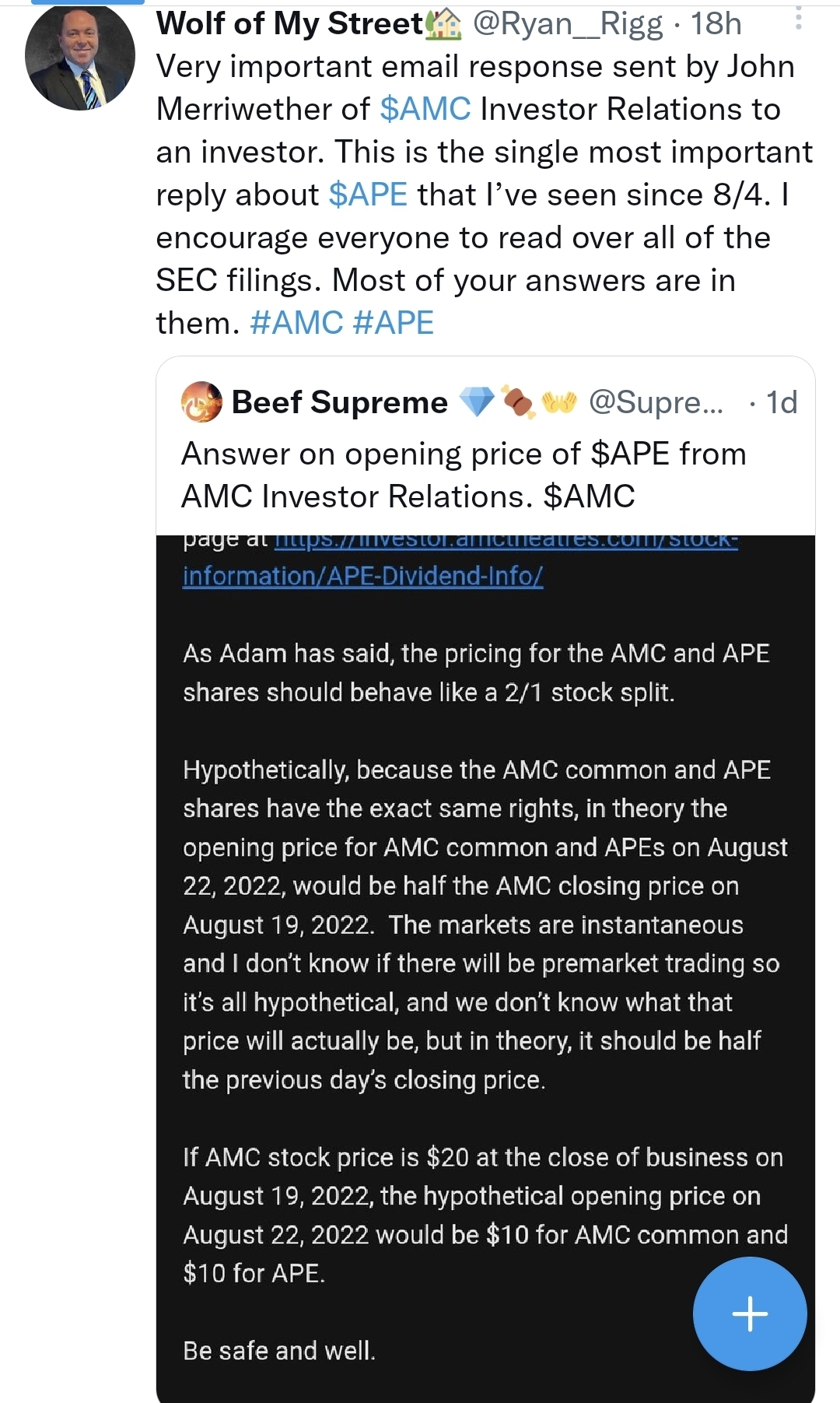This screenshot has height=1403, width=840.
Task: Tap the diamond emoji after Beef Supreme
Action: (x=477, y=402)
